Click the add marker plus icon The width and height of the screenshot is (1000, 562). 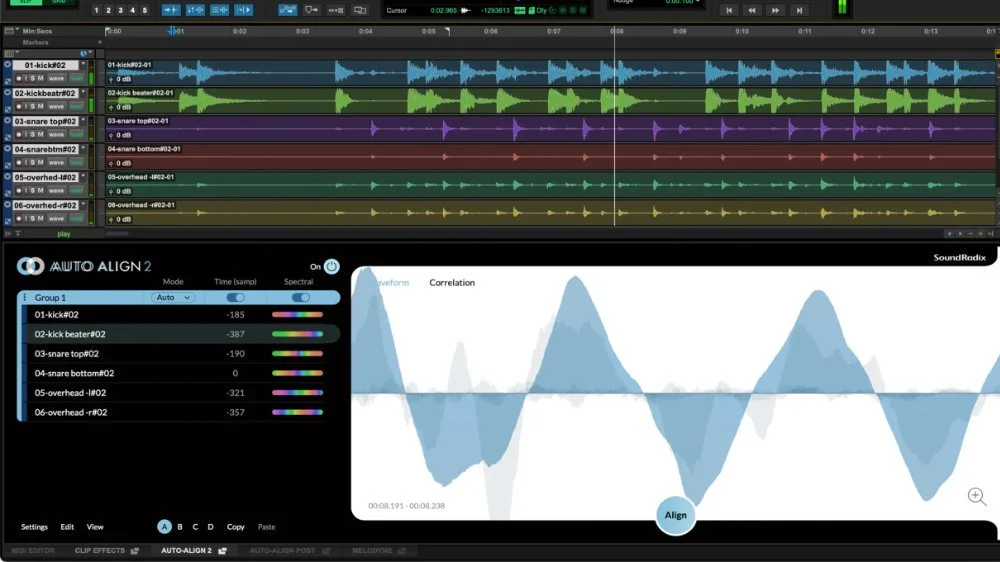(99, 42)
